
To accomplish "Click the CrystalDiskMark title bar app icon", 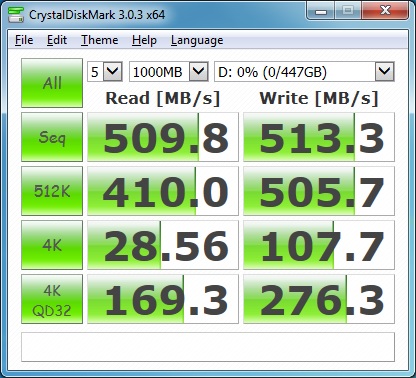I will (x=16, y=15).
